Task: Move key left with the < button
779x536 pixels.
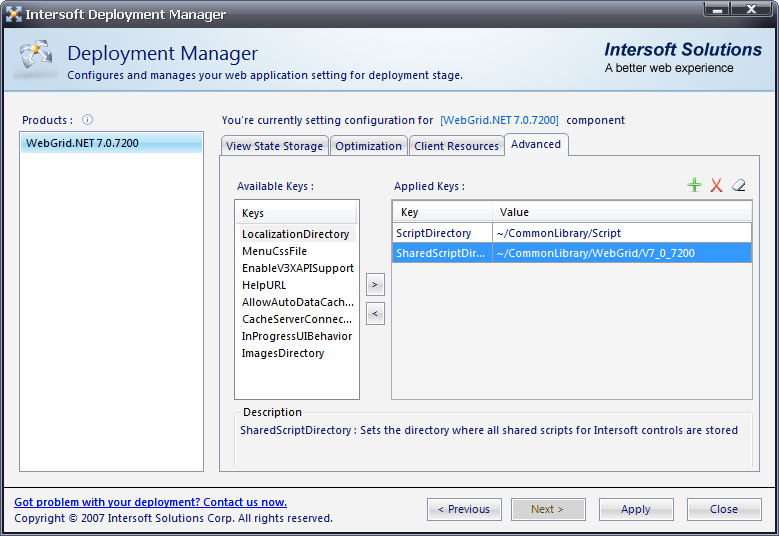Action: (x=375, y=313)
